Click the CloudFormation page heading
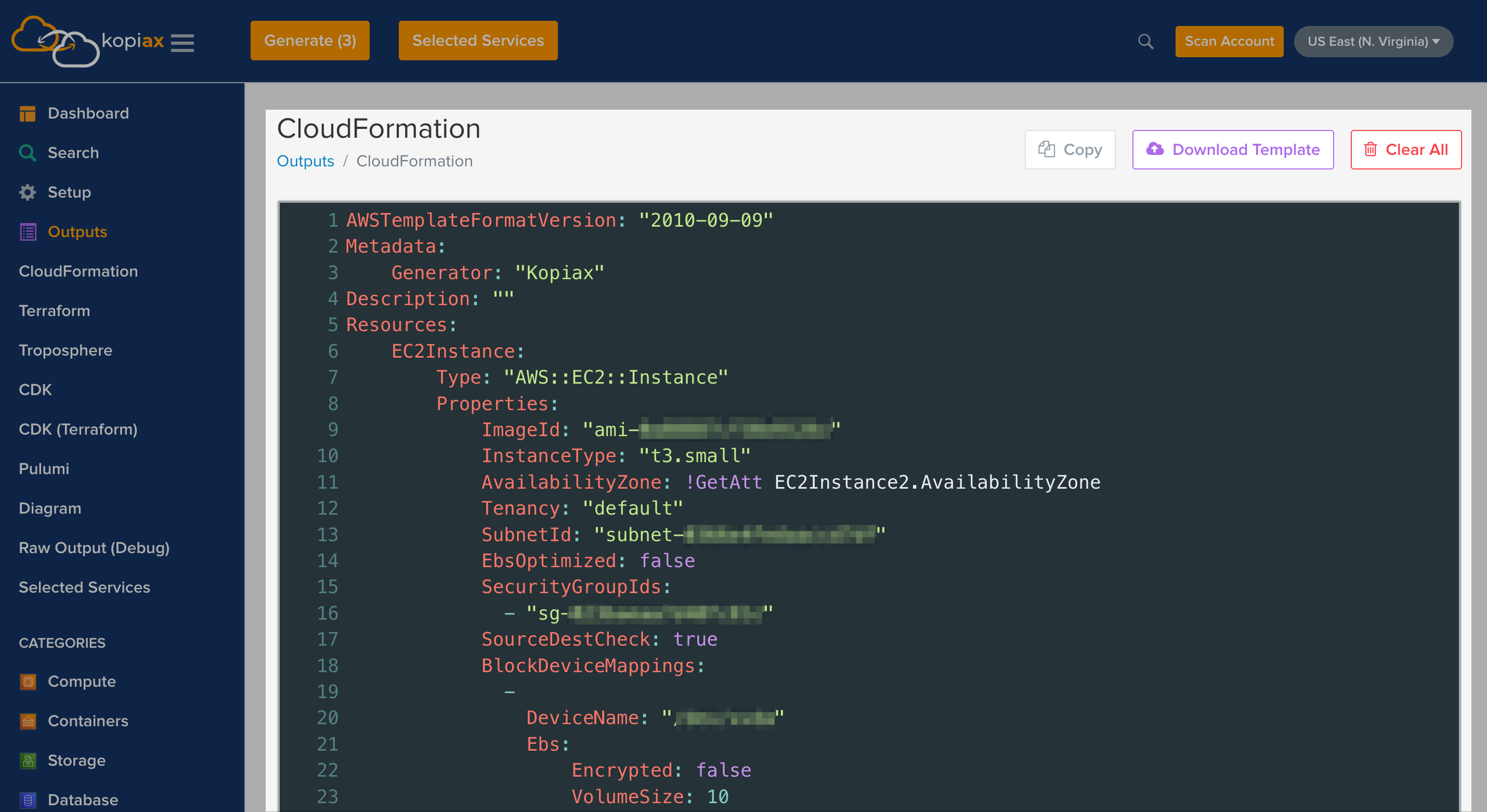The width and height of the screenshot is (1487, 812). coord(378,128)
